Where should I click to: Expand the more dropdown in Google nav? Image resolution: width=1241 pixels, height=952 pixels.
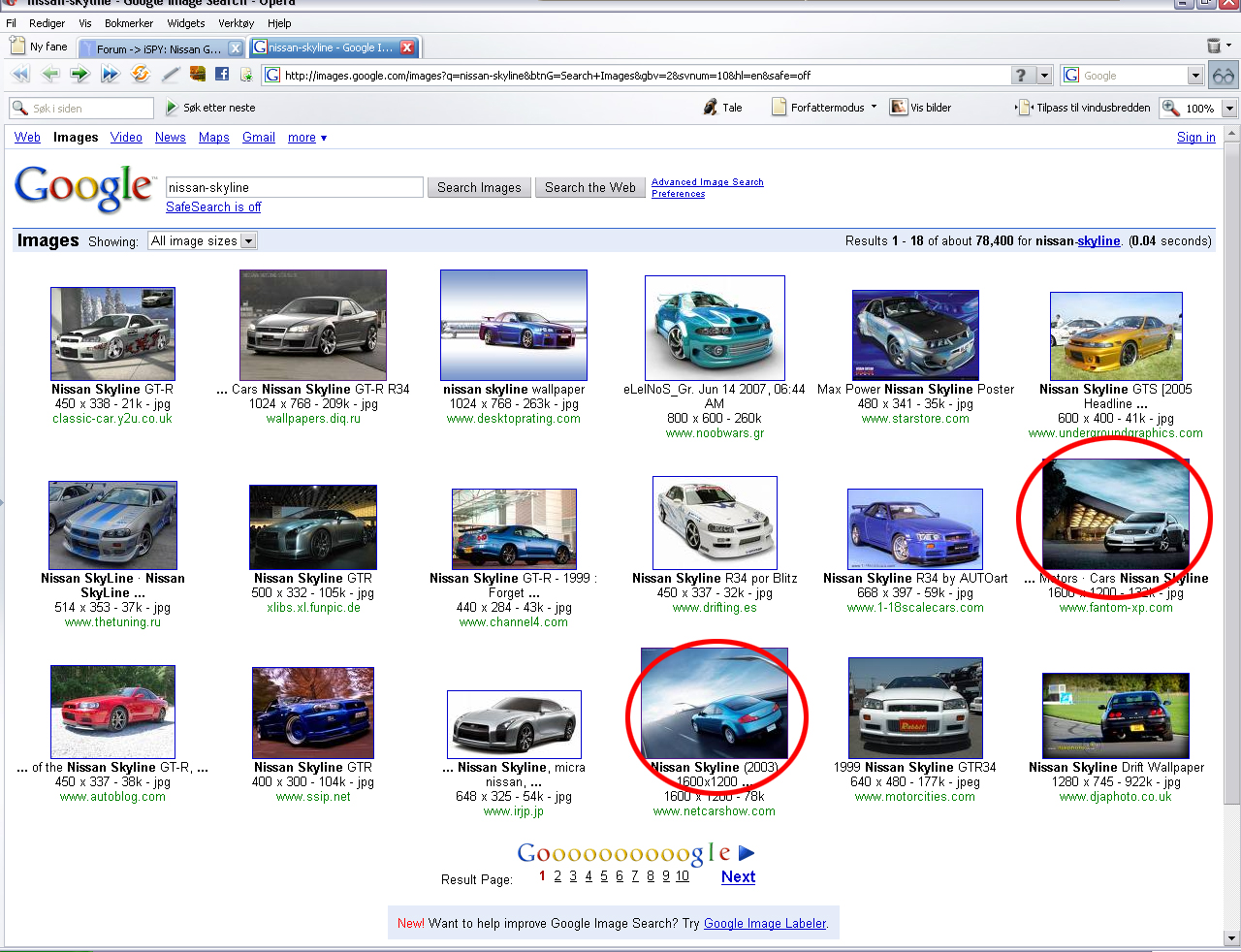(307, 138)
